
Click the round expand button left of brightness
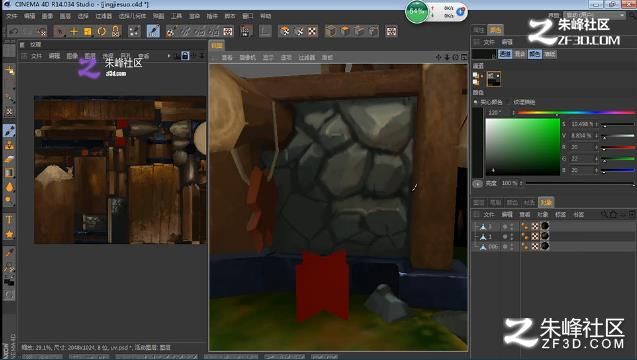tap(477, 183)
